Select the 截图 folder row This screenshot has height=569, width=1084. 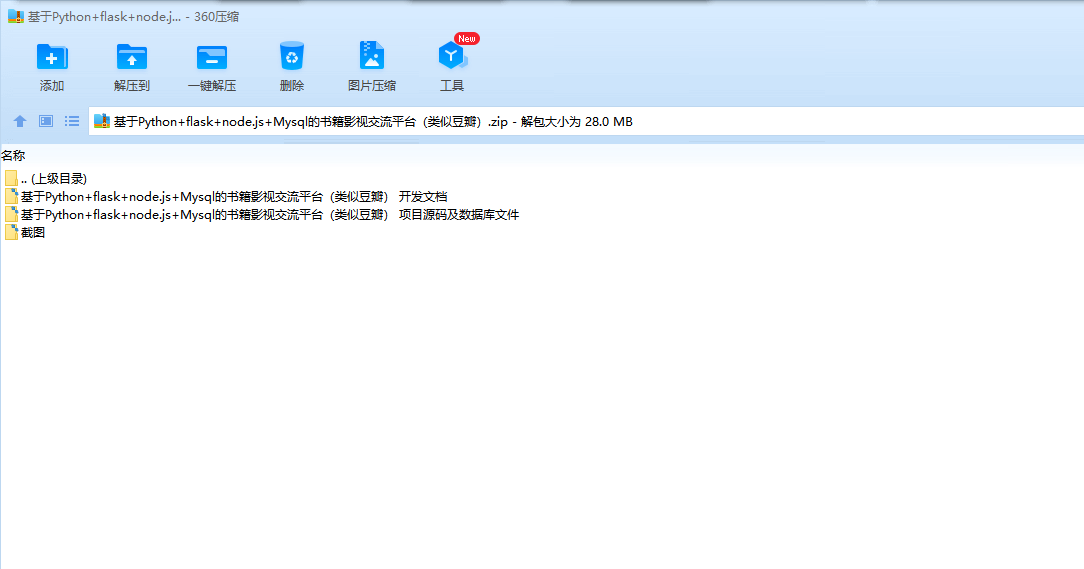[25, 232]
